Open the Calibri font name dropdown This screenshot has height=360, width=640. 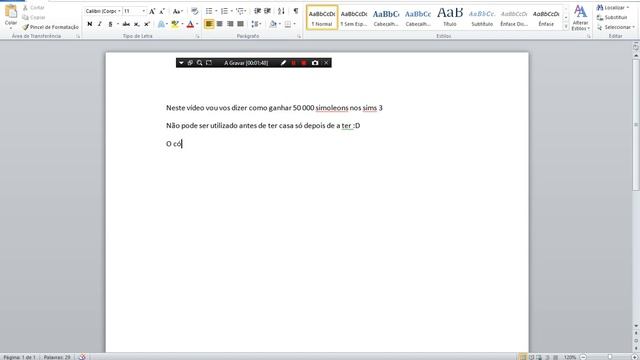point(119,11)
